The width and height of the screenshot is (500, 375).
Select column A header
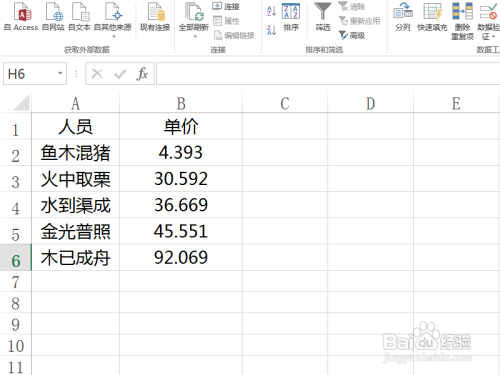coord(76,103)
